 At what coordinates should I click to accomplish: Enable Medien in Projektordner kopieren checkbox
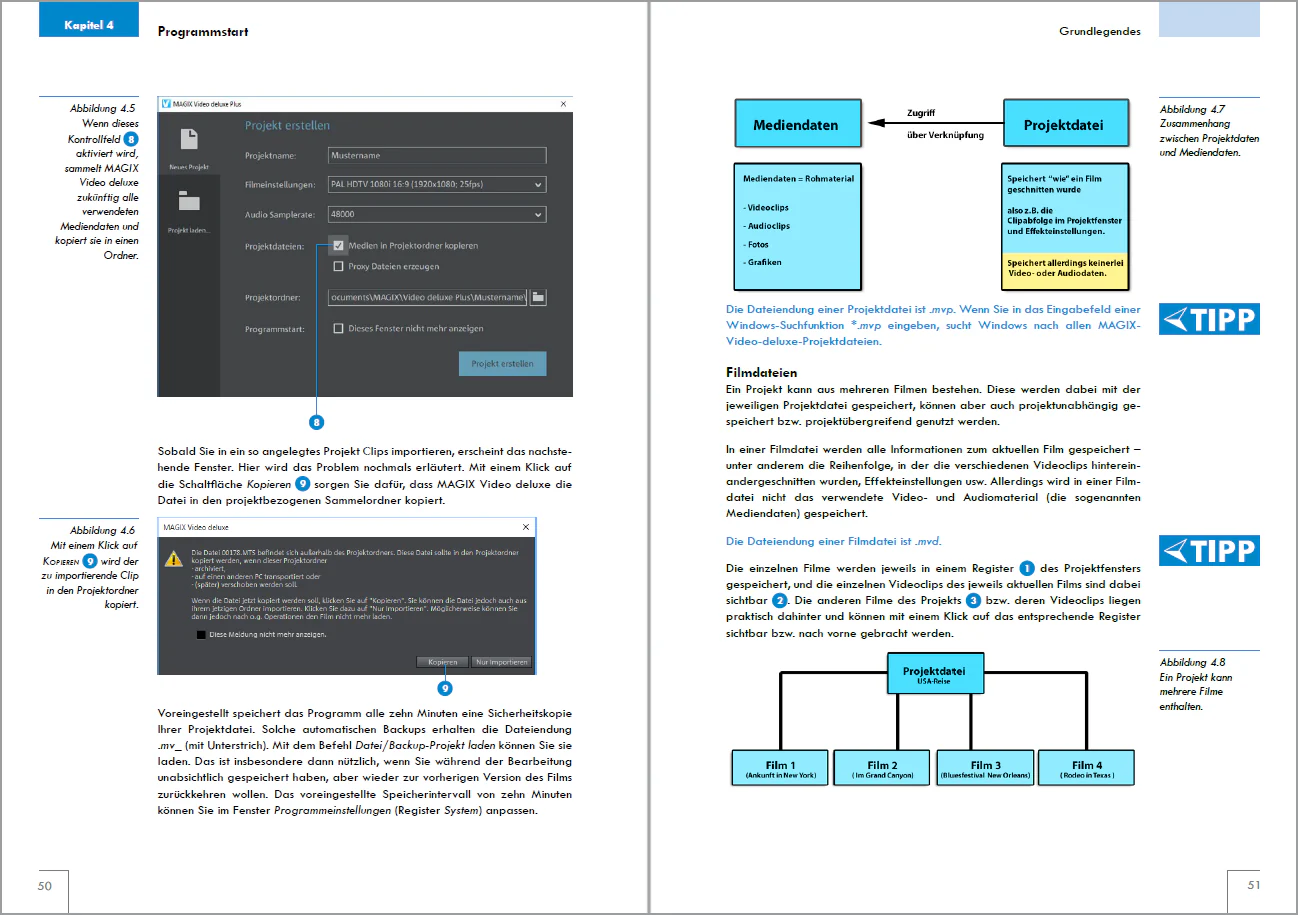click(339, 246)
